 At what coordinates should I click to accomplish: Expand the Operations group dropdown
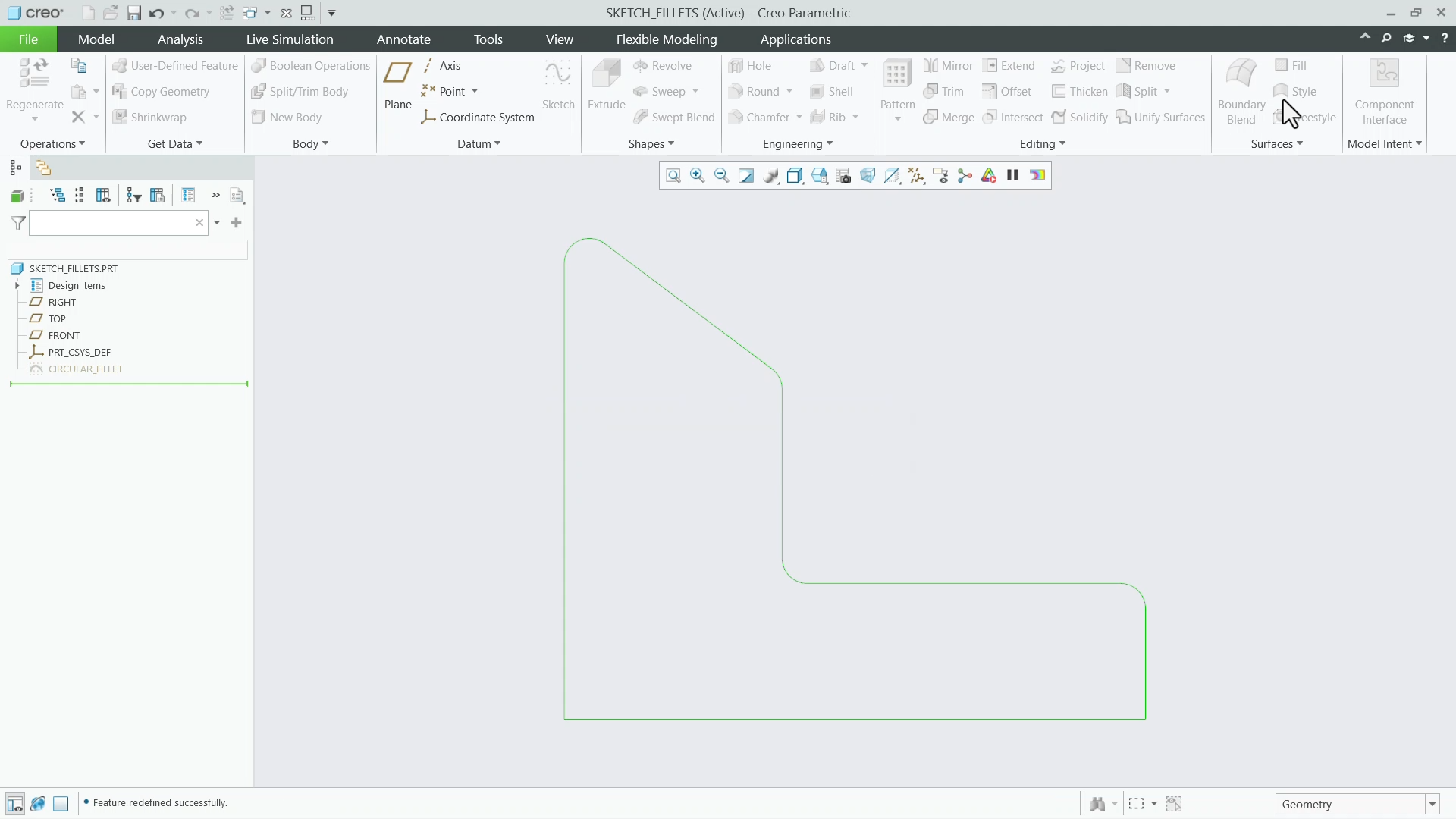coord(52,144)
